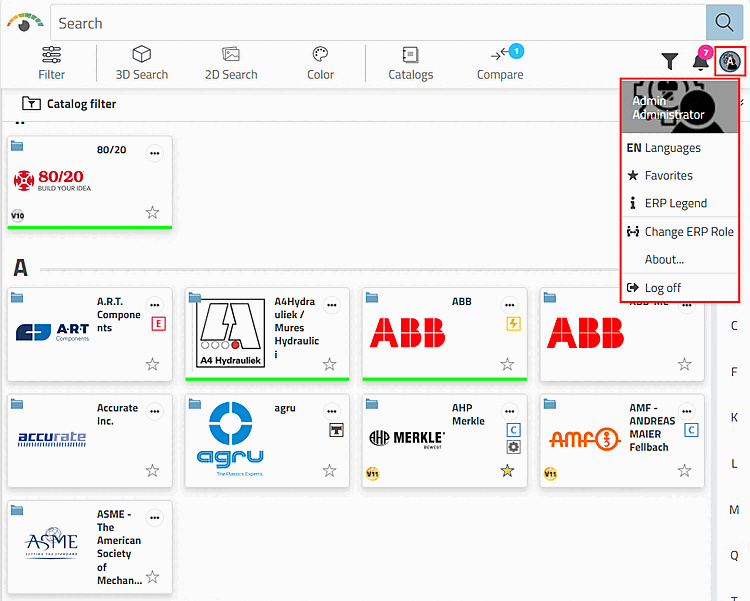Click V11 badge on AHP Merkle card
Viewport: 750px width, 601px height.
tap(373, 474)
